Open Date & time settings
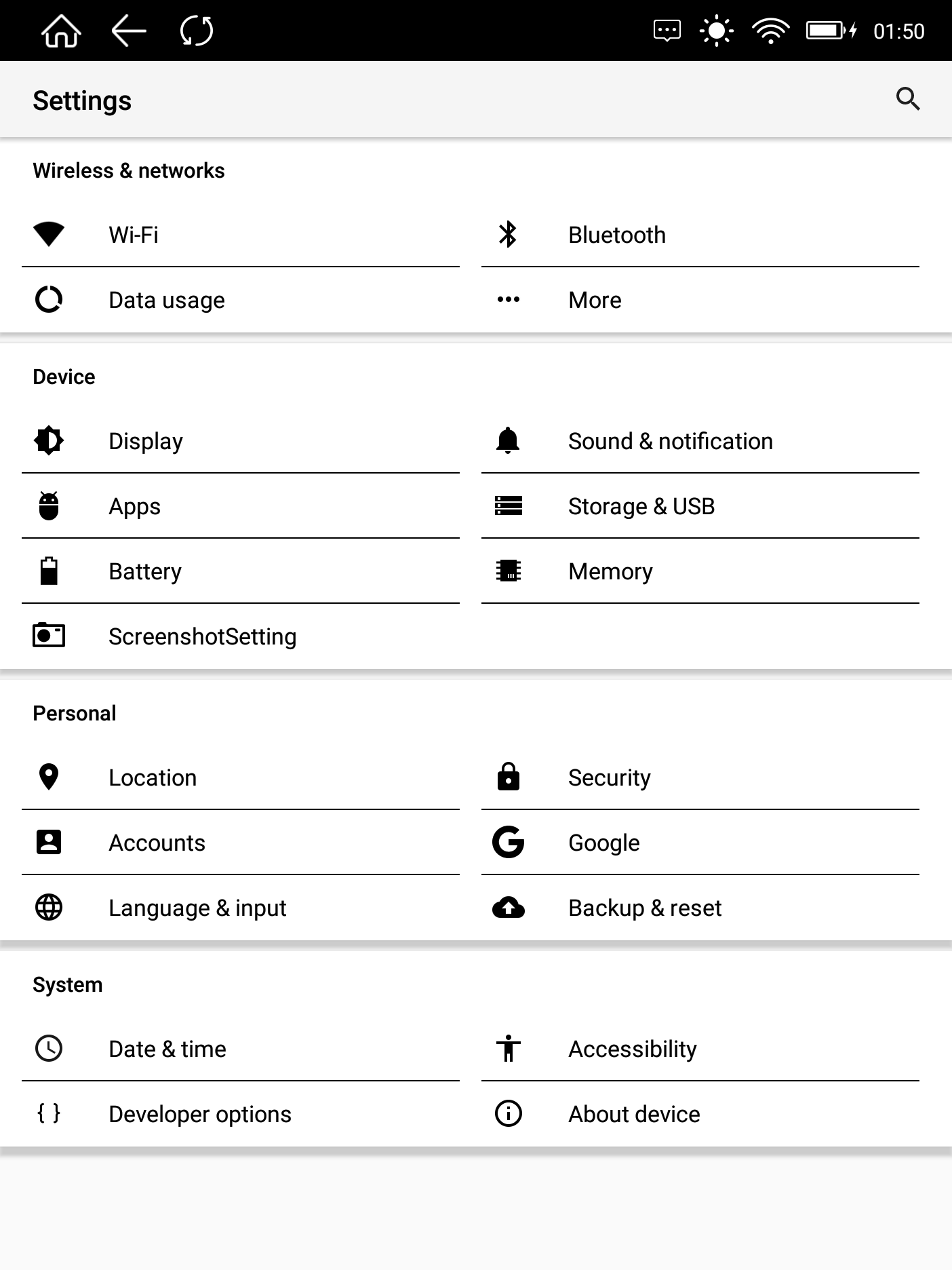Viewport: 952px width, 1270px height. pos(167,1049)
